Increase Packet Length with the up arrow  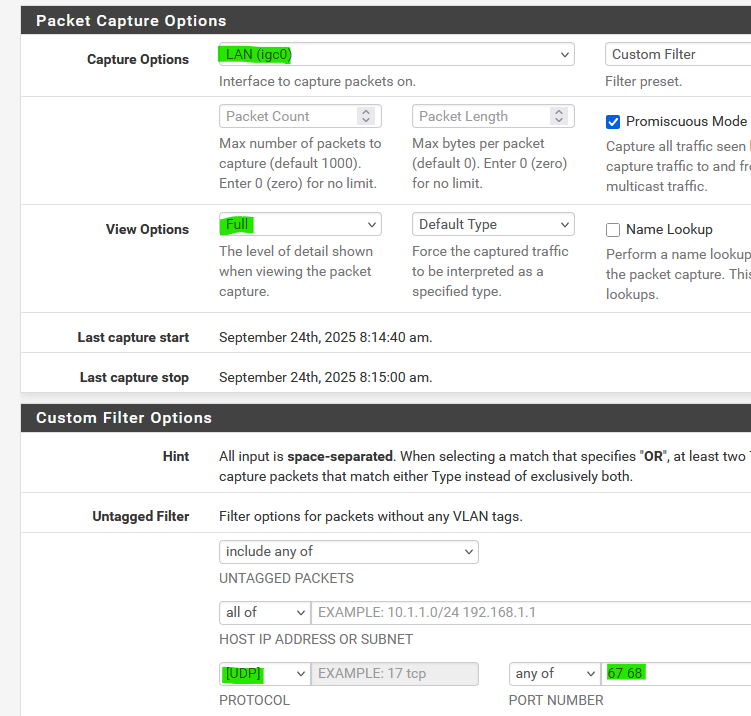pos(559,112)
